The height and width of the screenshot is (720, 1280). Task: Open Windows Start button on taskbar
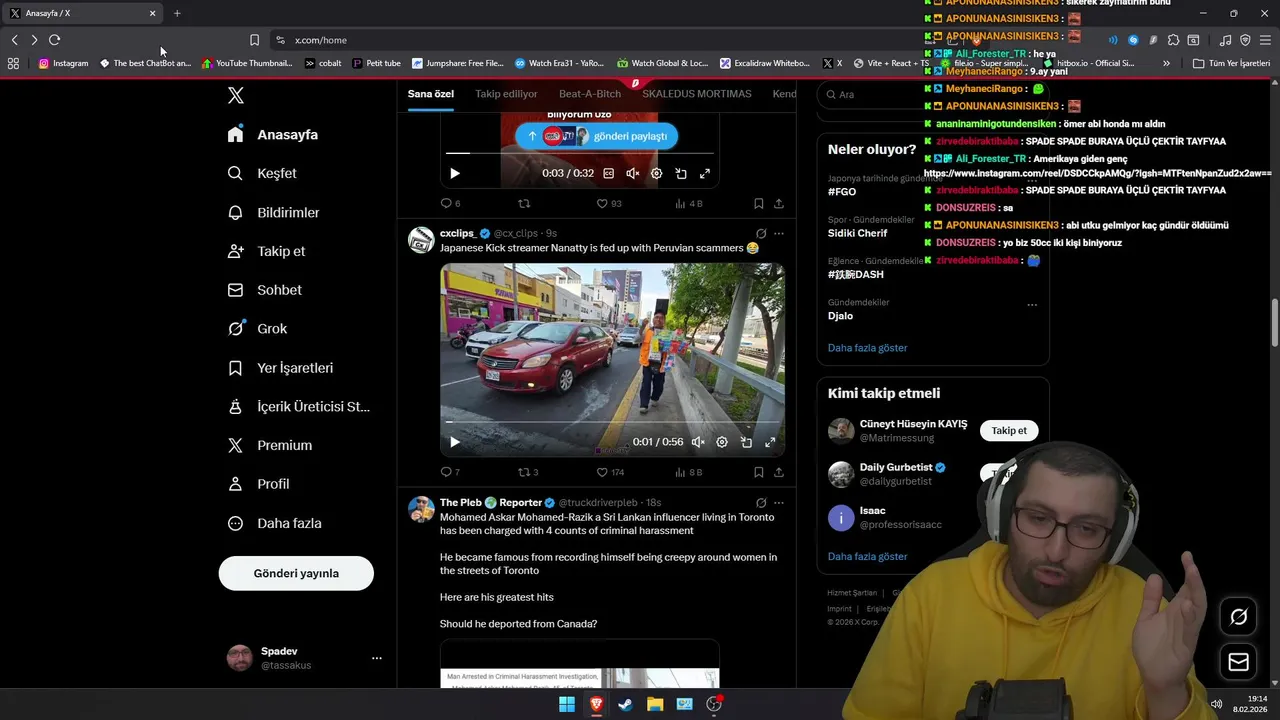tap(567, 704)
